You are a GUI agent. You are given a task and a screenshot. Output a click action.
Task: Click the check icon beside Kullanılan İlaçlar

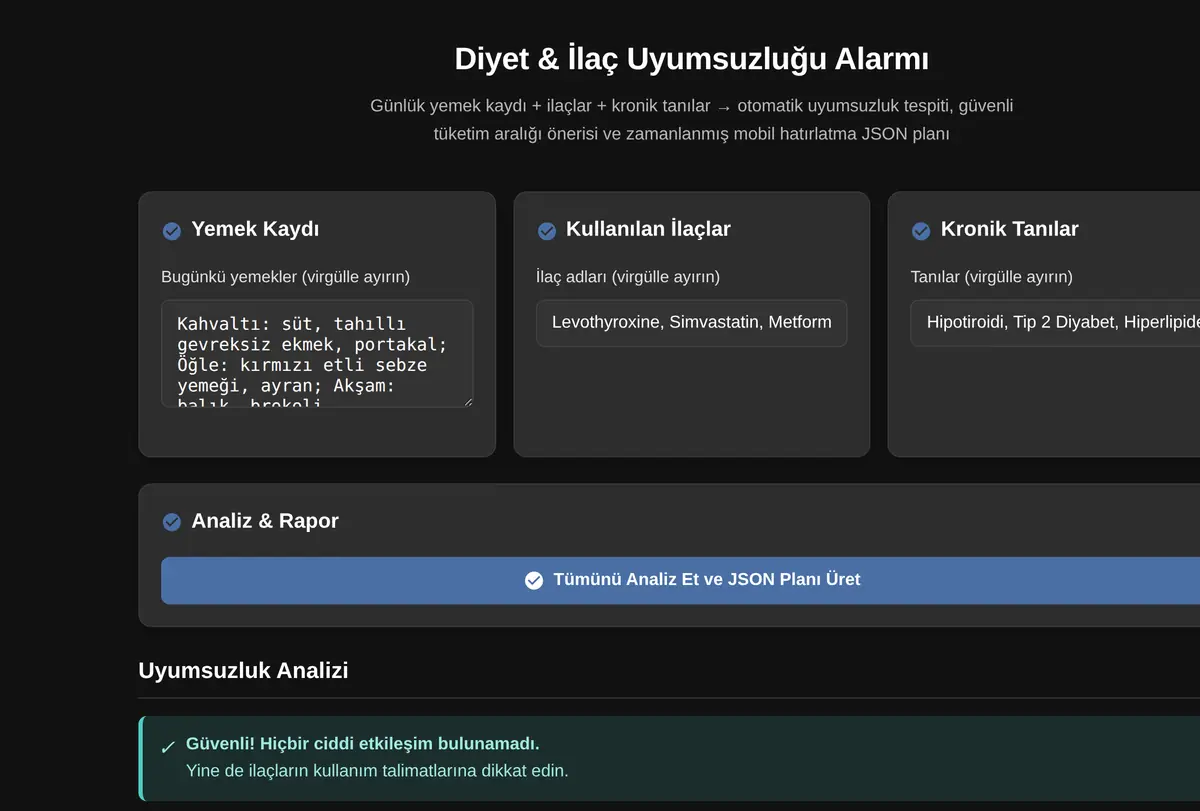tap(547, 231)
